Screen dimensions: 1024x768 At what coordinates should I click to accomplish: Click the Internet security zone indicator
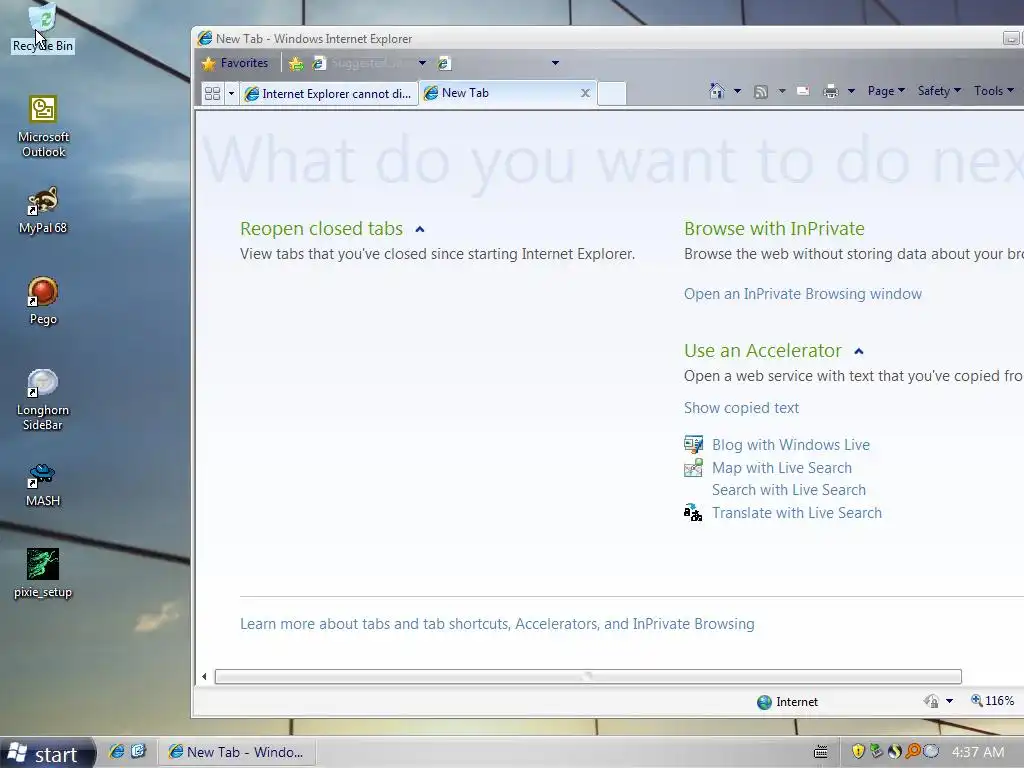pos(787,702)
